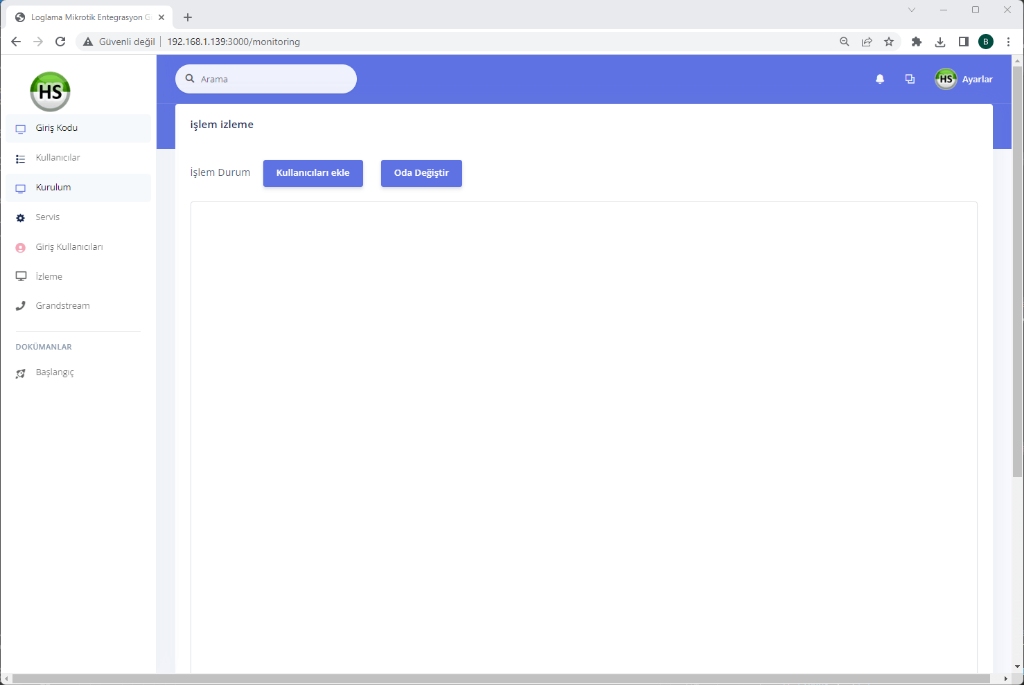Open the browser extensions puzzle icon
This screenshot has width=1024, height=686.
coord(916,42)
